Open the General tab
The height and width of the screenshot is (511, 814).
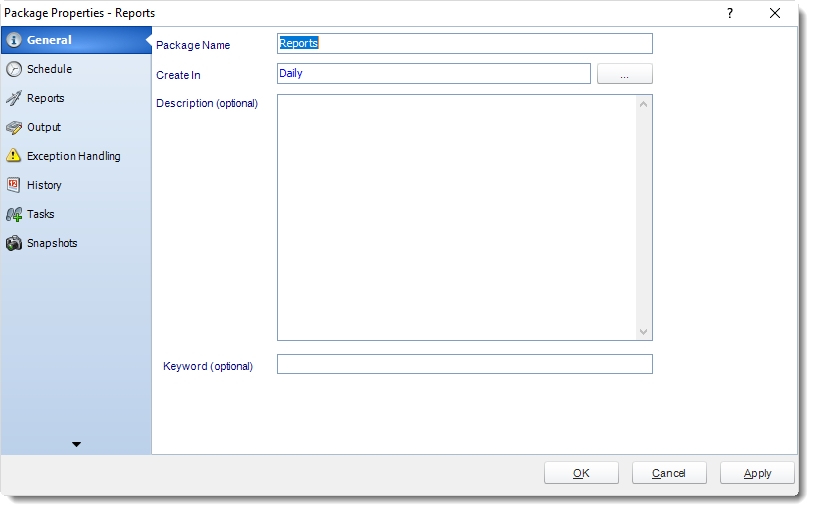[76, 40]
